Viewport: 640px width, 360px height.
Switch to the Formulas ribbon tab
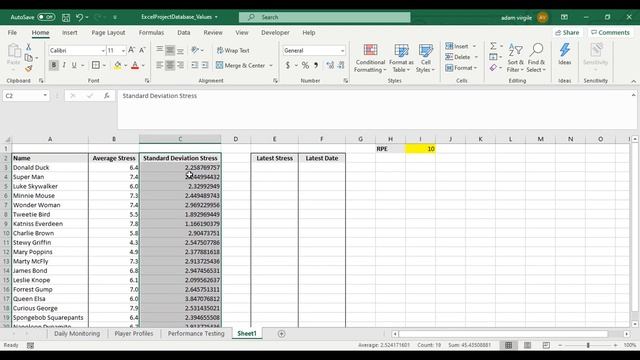(151, 33)
